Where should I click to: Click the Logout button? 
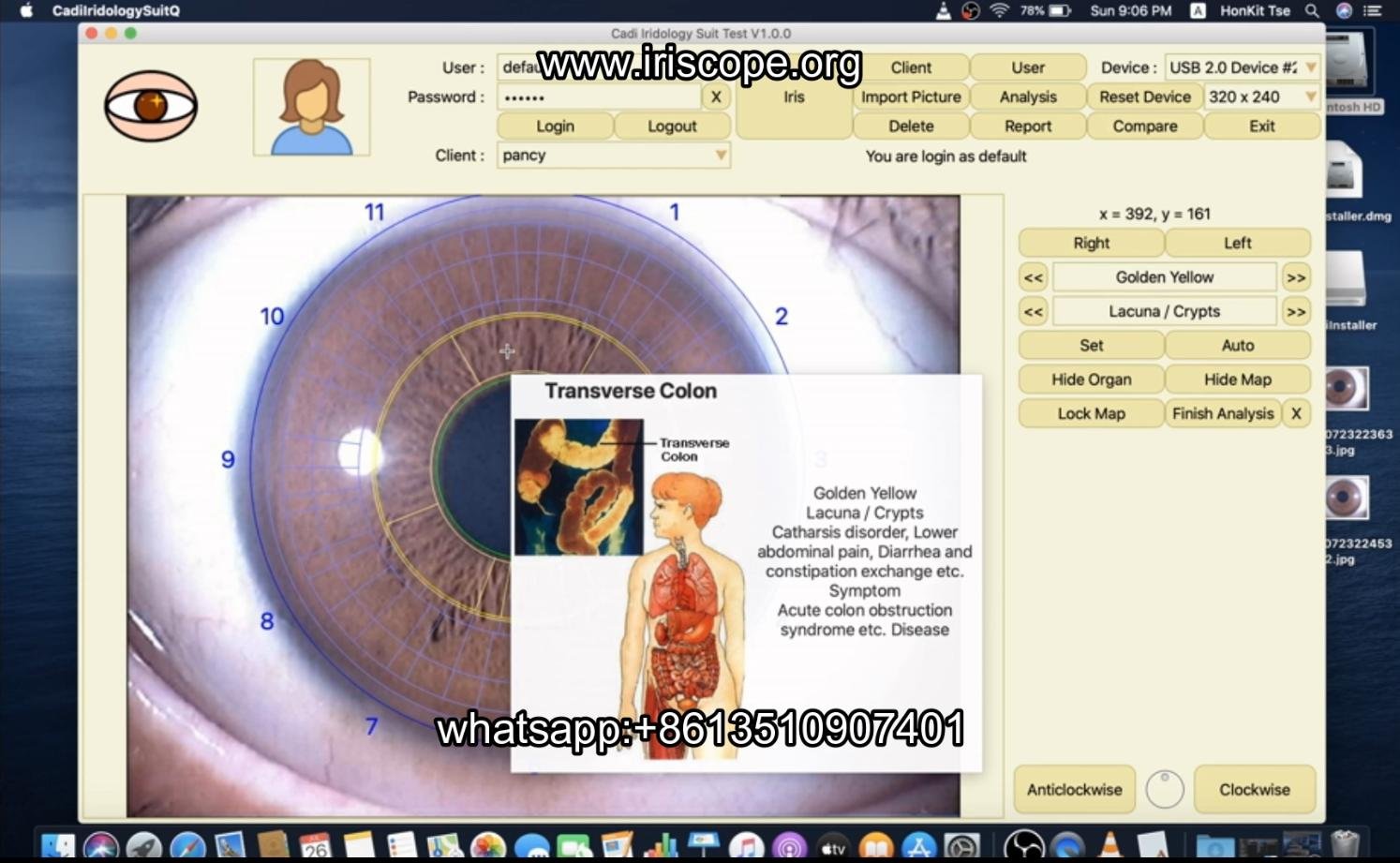[x=672, y=126]
